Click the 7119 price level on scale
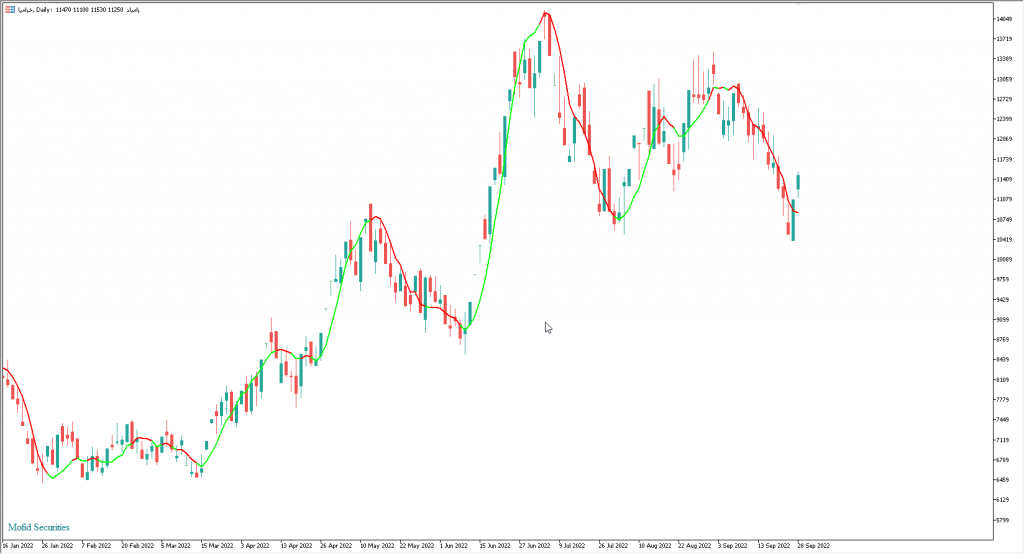The image size is (1024, 554). coord(1004,440)
